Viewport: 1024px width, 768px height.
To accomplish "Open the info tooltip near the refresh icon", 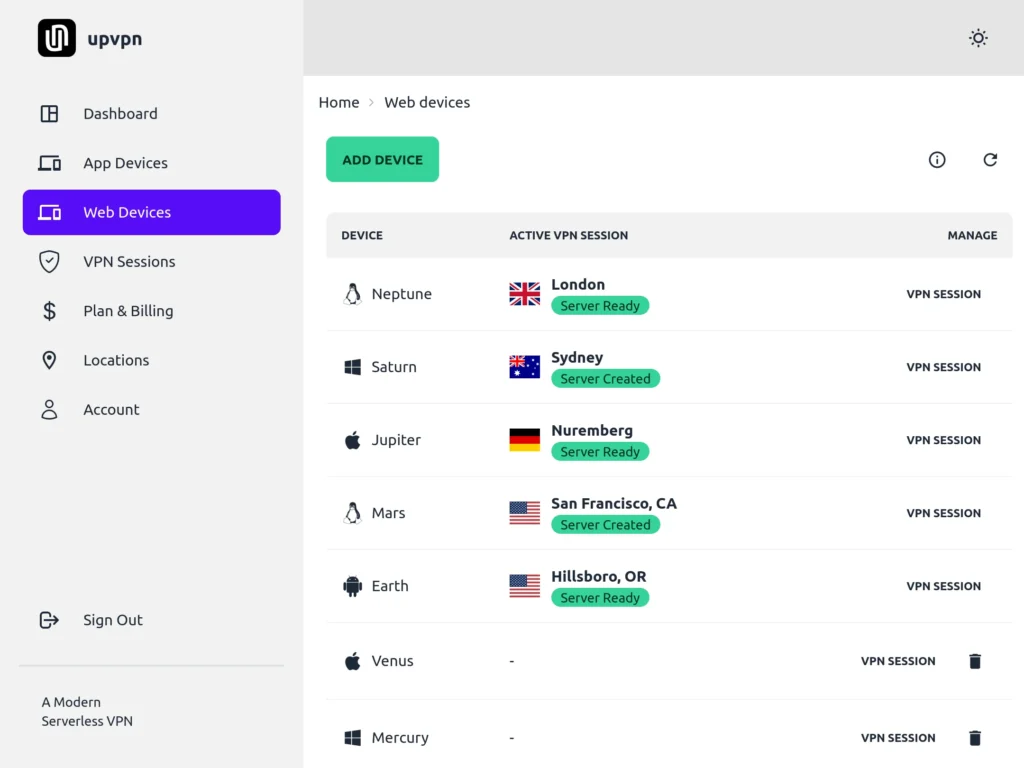I will [937, 160].
